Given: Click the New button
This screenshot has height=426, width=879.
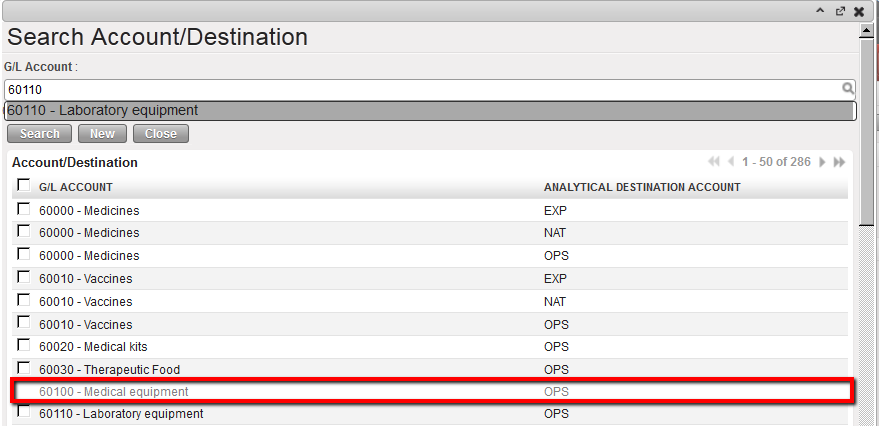Looking at the screenshot, I should click(102, 134).
